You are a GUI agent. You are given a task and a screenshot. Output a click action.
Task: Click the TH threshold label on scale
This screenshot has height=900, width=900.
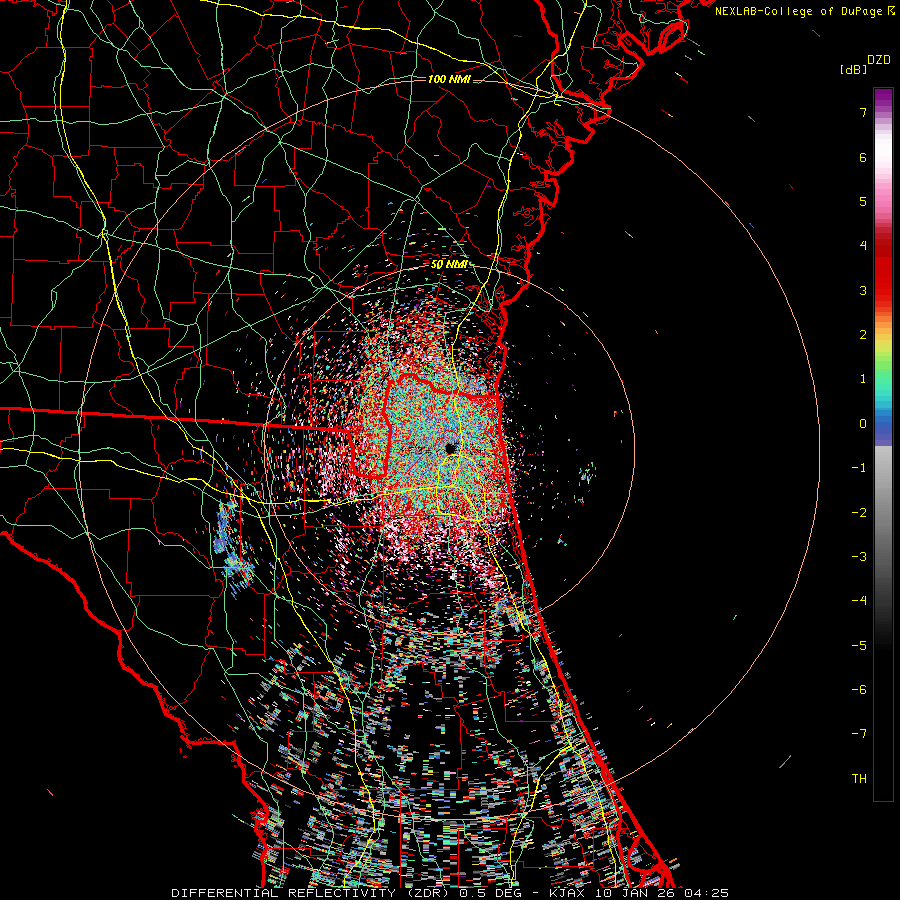click(859, 779)
